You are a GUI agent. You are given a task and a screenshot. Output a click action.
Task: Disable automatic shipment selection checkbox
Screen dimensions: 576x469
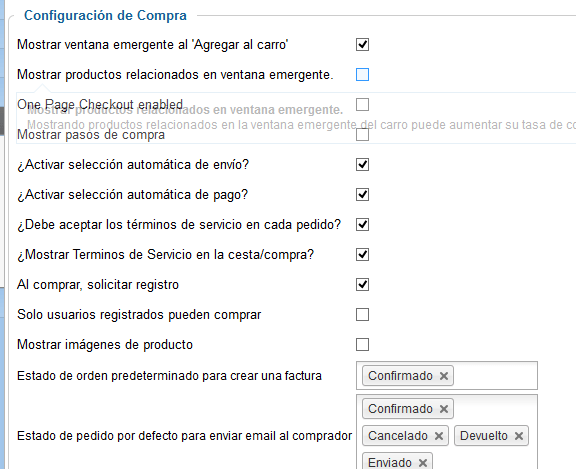[x=362, y=165]
